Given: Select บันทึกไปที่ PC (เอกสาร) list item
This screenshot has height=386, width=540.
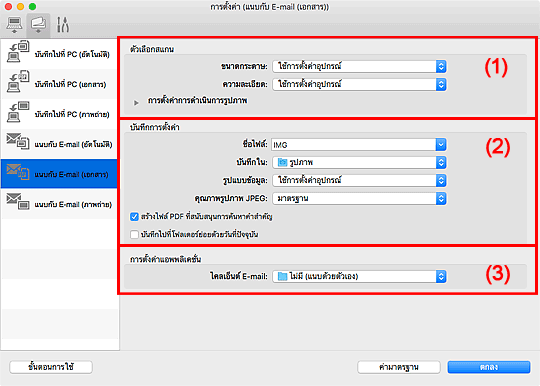Looking at the screenshot, I should pyautogui.click(x=59, y=84).
